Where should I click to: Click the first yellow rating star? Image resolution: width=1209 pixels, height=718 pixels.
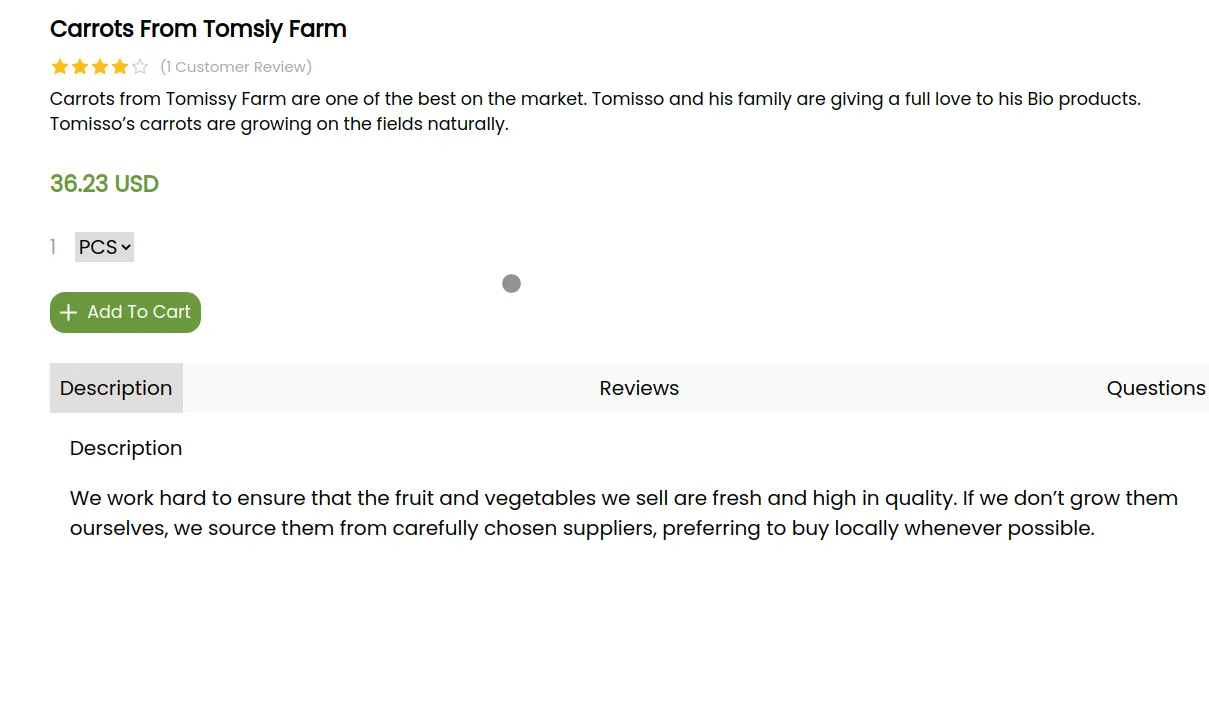click(60, 67)
